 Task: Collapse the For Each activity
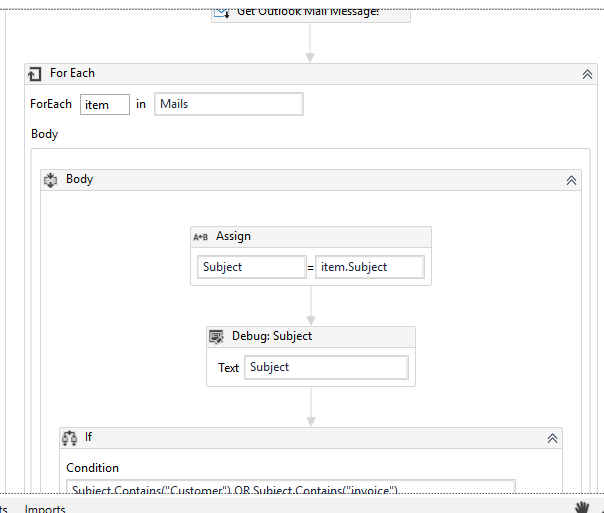pyautogui.click(x=588, y=74)
